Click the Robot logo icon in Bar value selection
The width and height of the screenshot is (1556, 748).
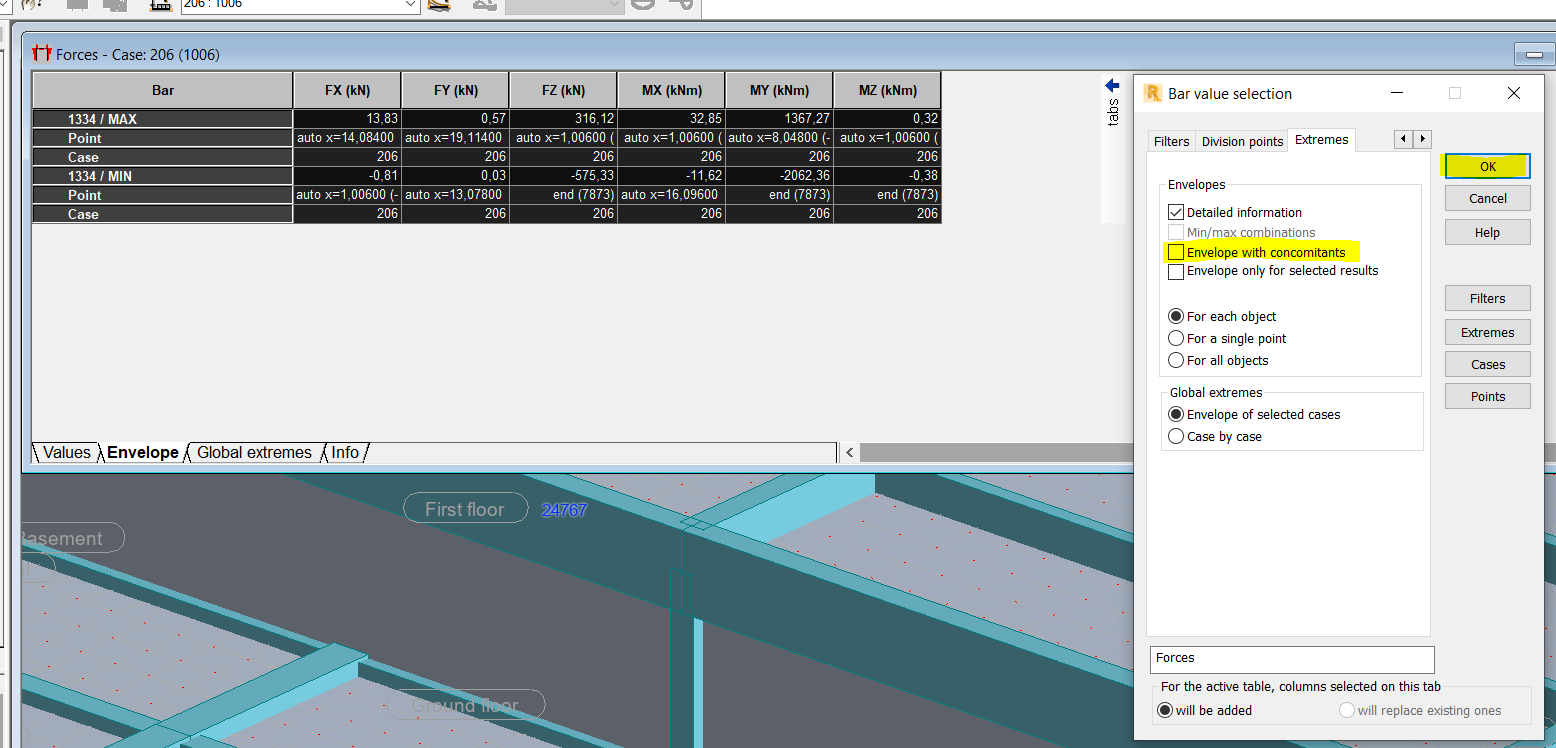click(1152, 93)
